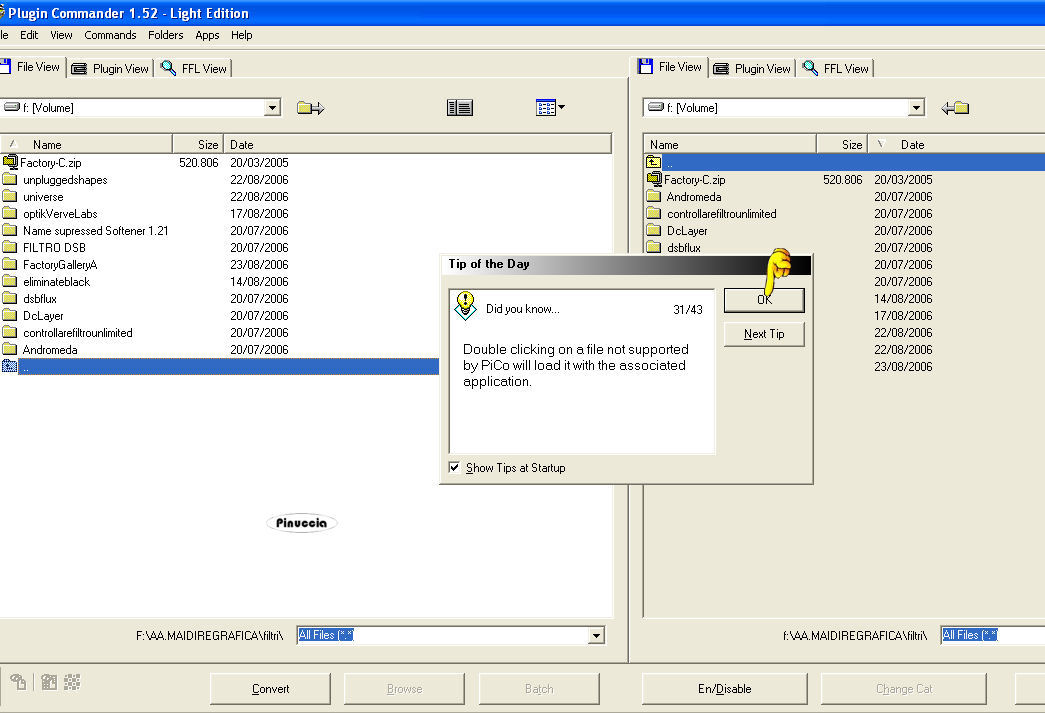Toggle Show Tips at Startup checkbox
This screenshot has width=1045, height=713.
(x=454, y=467)
